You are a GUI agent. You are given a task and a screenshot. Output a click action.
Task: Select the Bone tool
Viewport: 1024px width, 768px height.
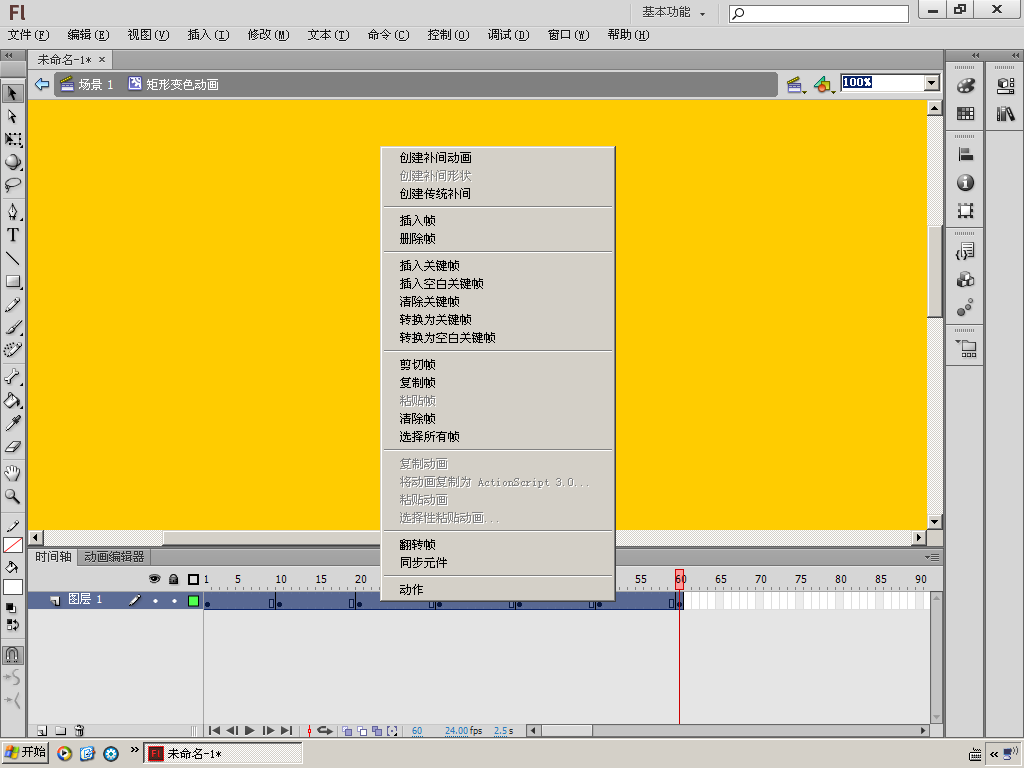12,377
